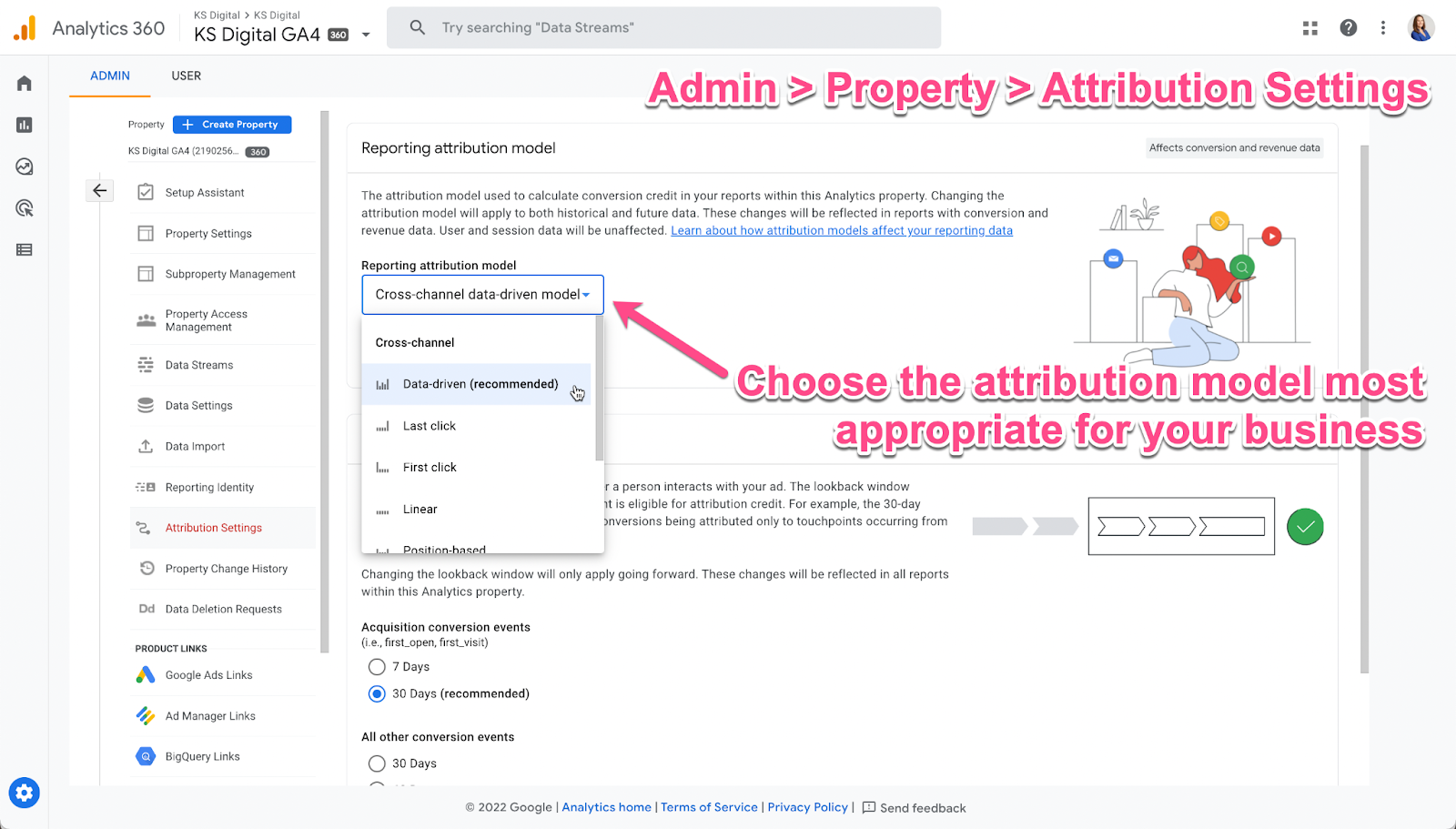Click the Data Settings database icon
This screenshot has height=829, width=1456.
pos(146,405)
